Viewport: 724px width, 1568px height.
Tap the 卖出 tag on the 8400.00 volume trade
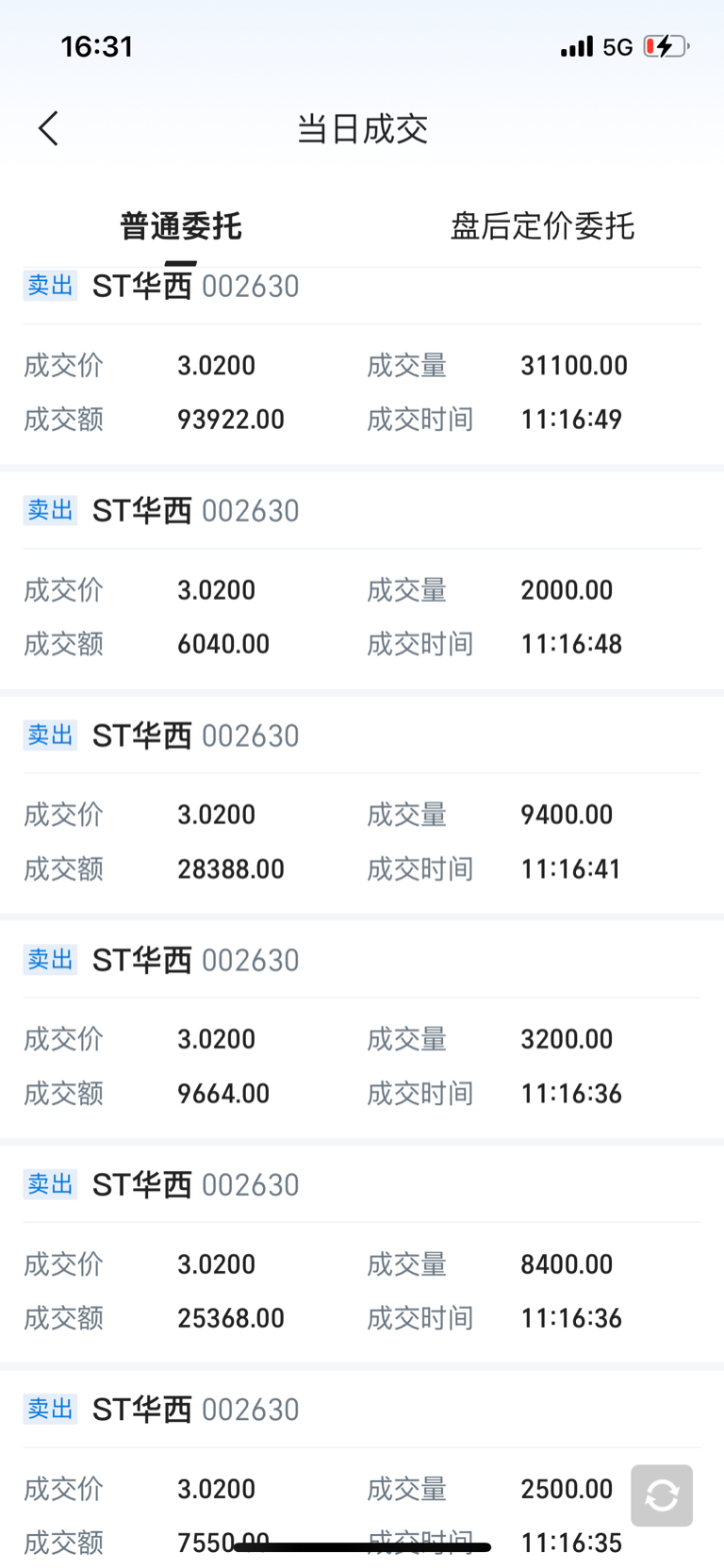click(50, 1184)
